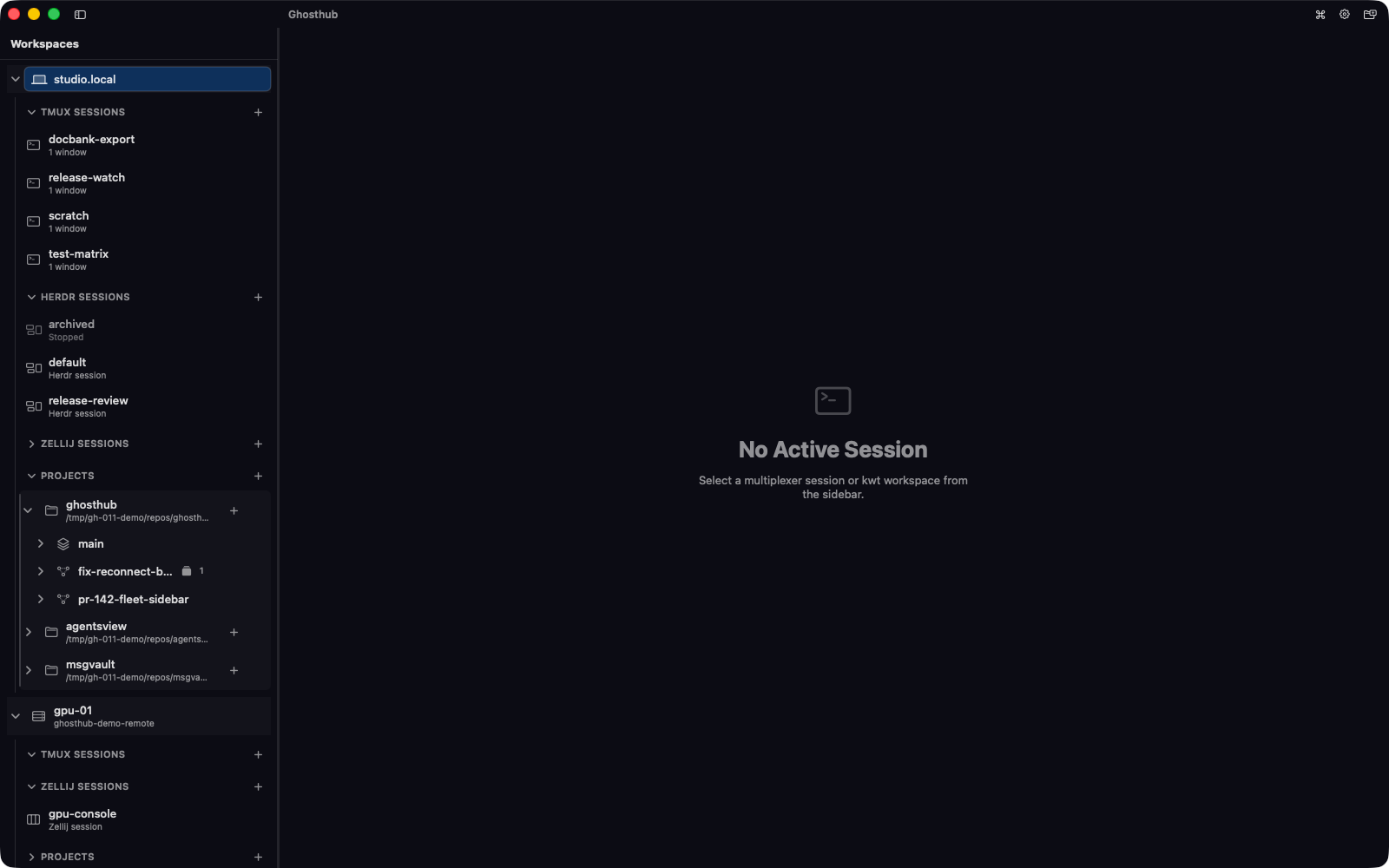Collapse the Tmux Sessions section under studio.local
This screenshot has width=1389, height=868.
[x=31, y=112]
